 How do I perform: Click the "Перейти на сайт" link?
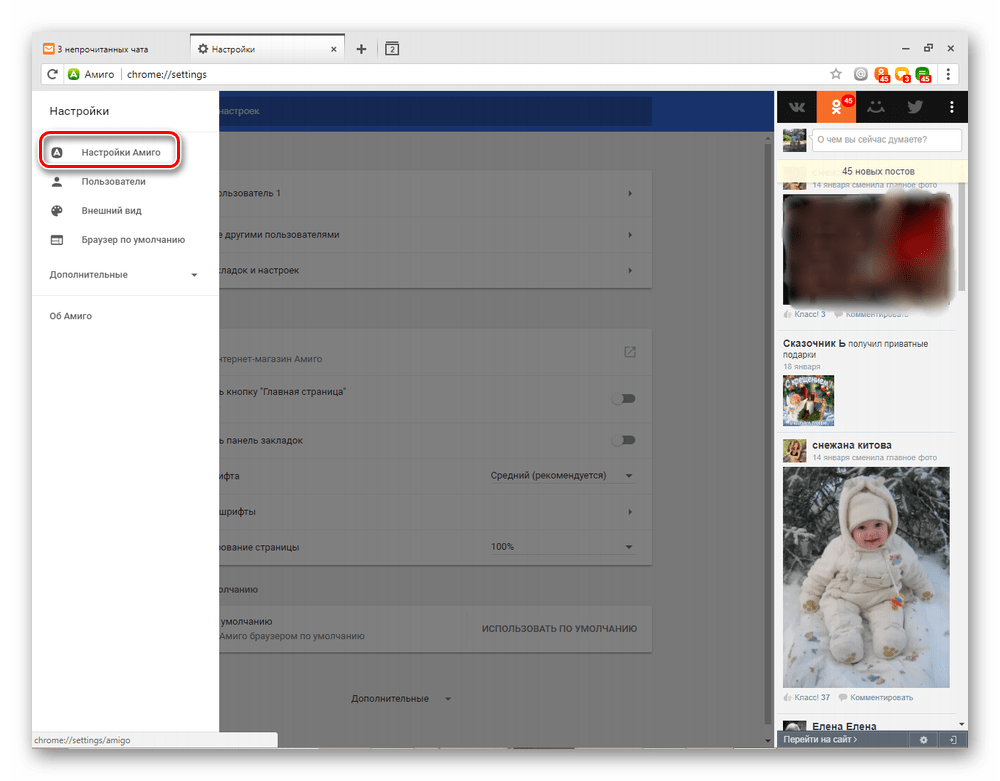(x=820, y=740)
